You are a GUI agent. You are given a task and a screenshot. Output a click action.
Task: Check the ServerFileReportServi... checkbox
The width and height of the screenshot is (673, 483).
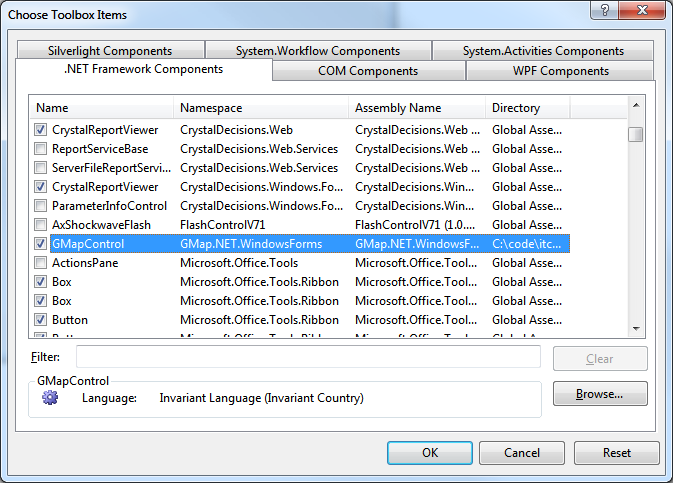coord(40,167)
